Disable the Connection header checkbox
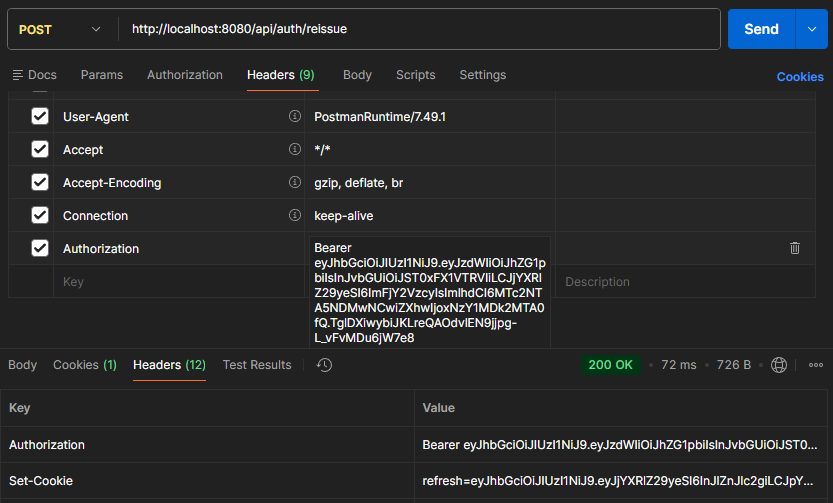Screen dimensions: 833x503 tap(40, 215)
